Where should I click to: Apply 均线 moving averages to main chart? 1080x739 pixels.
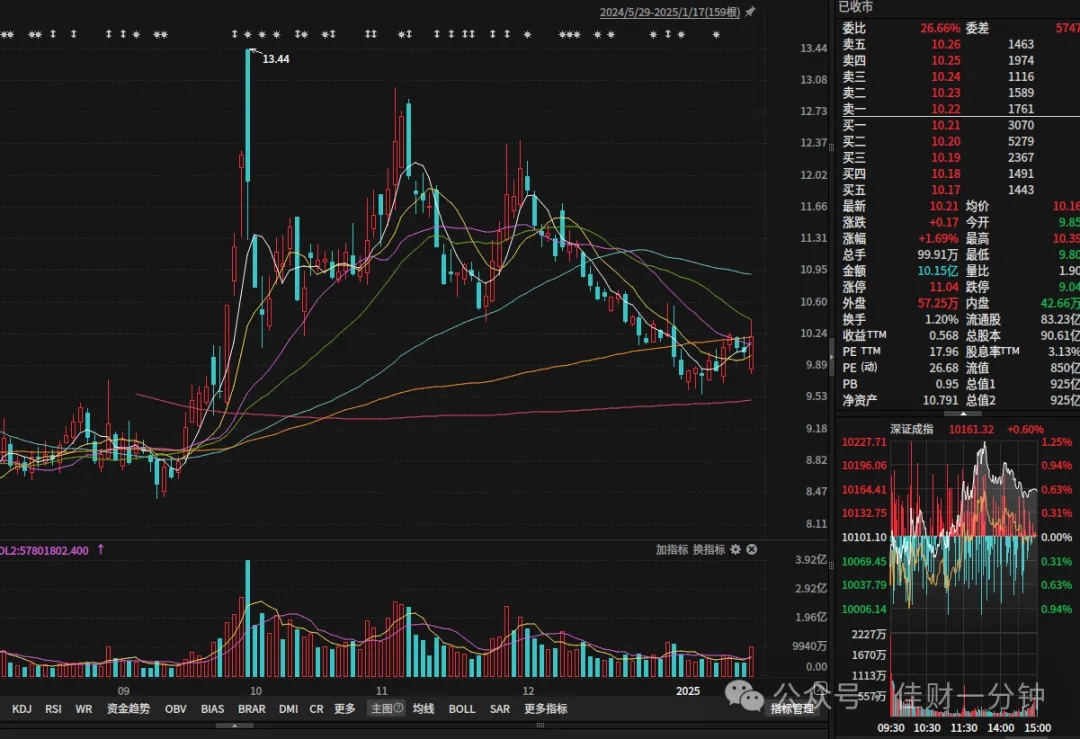tap(424, 709)
